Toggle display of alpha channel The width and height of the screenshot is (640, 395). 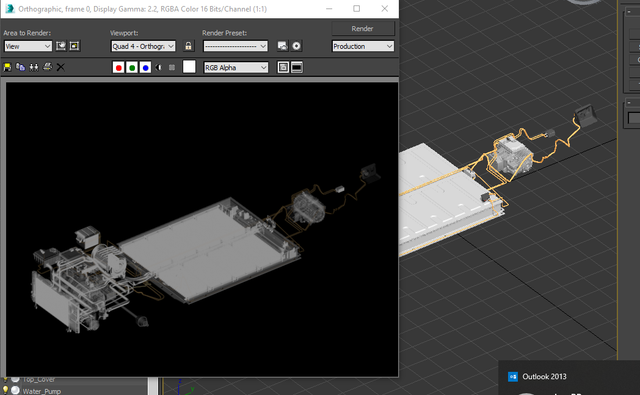pyautogui.click(x=158, y=67)
